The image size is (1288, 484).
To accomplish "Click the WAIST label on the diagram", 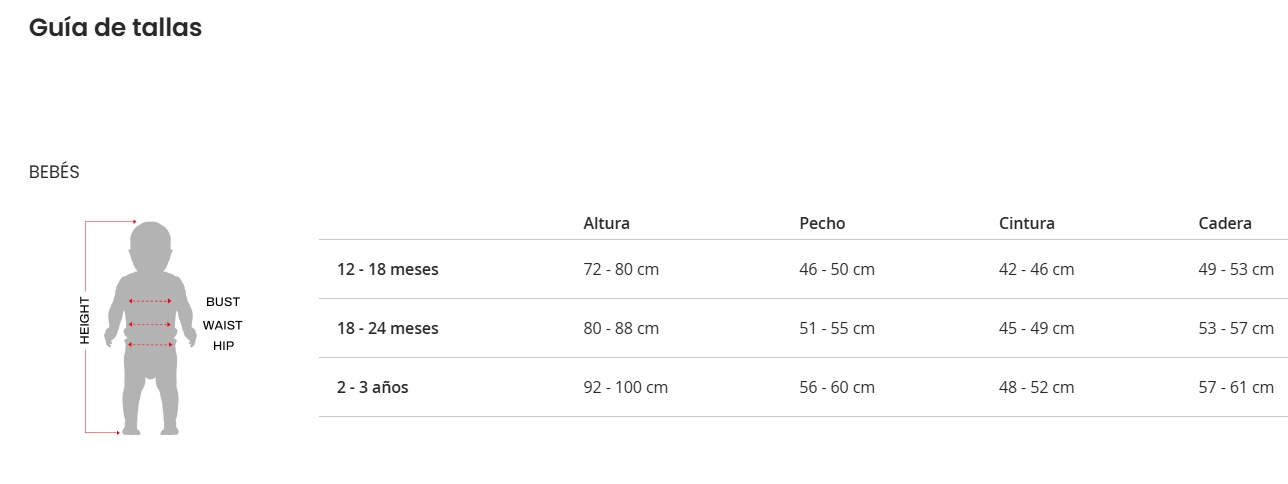I will pyautogui.click(x=222, y=325).
